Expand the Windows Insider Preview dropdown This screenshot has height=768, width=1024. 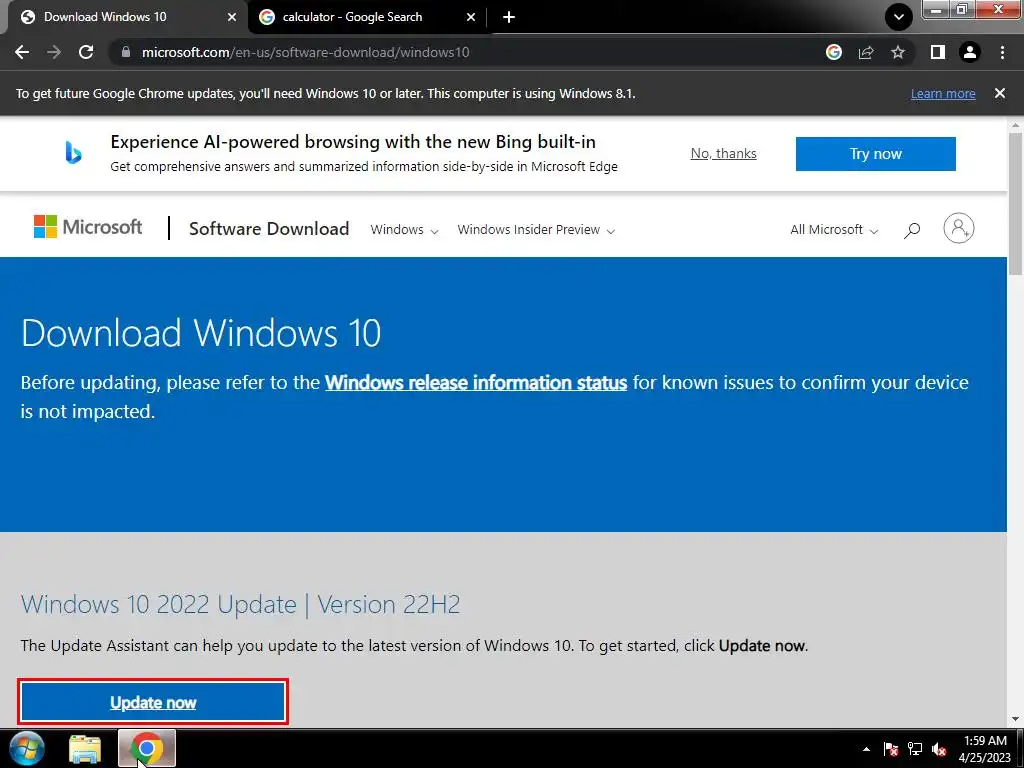(536, 230)
